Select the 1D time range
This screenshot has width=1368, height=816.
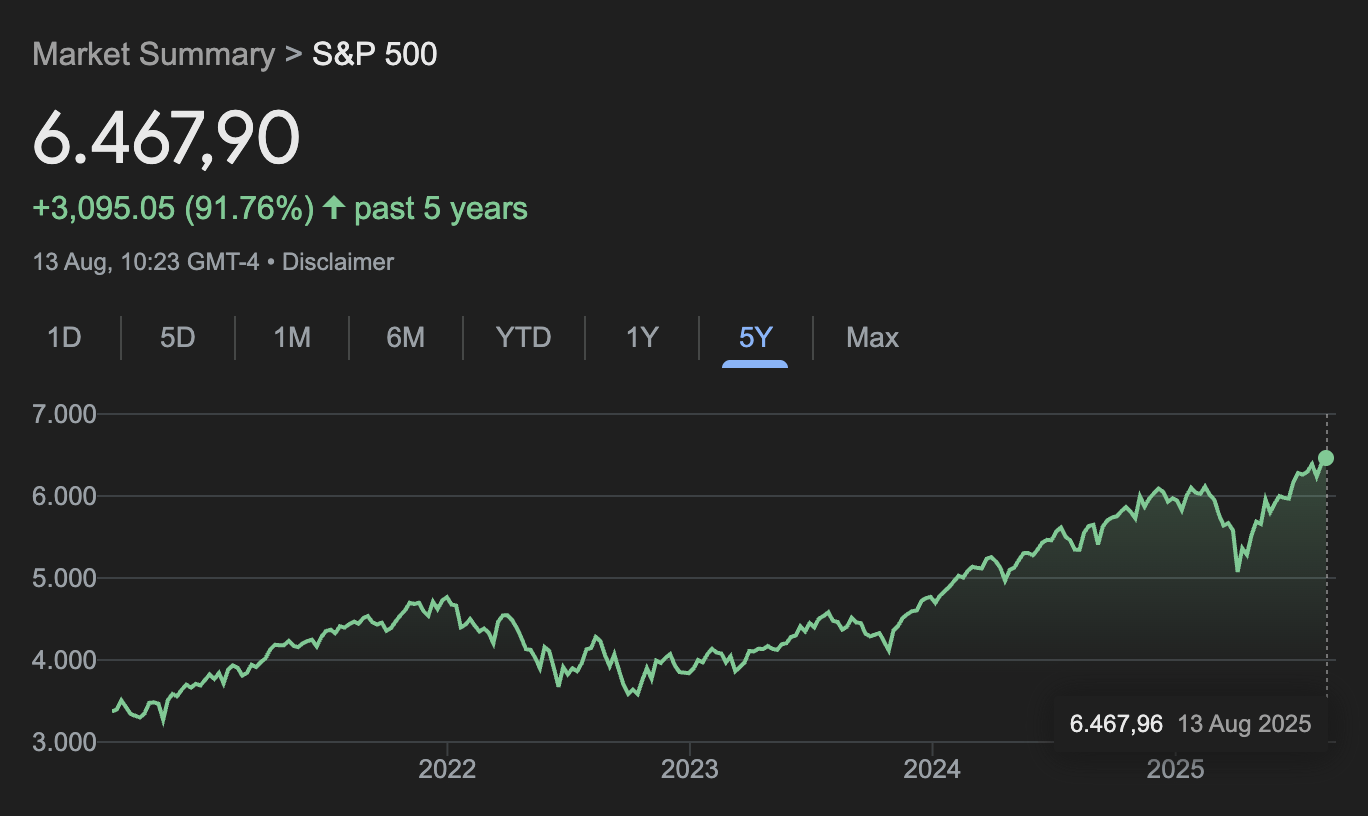pos(63,337)
